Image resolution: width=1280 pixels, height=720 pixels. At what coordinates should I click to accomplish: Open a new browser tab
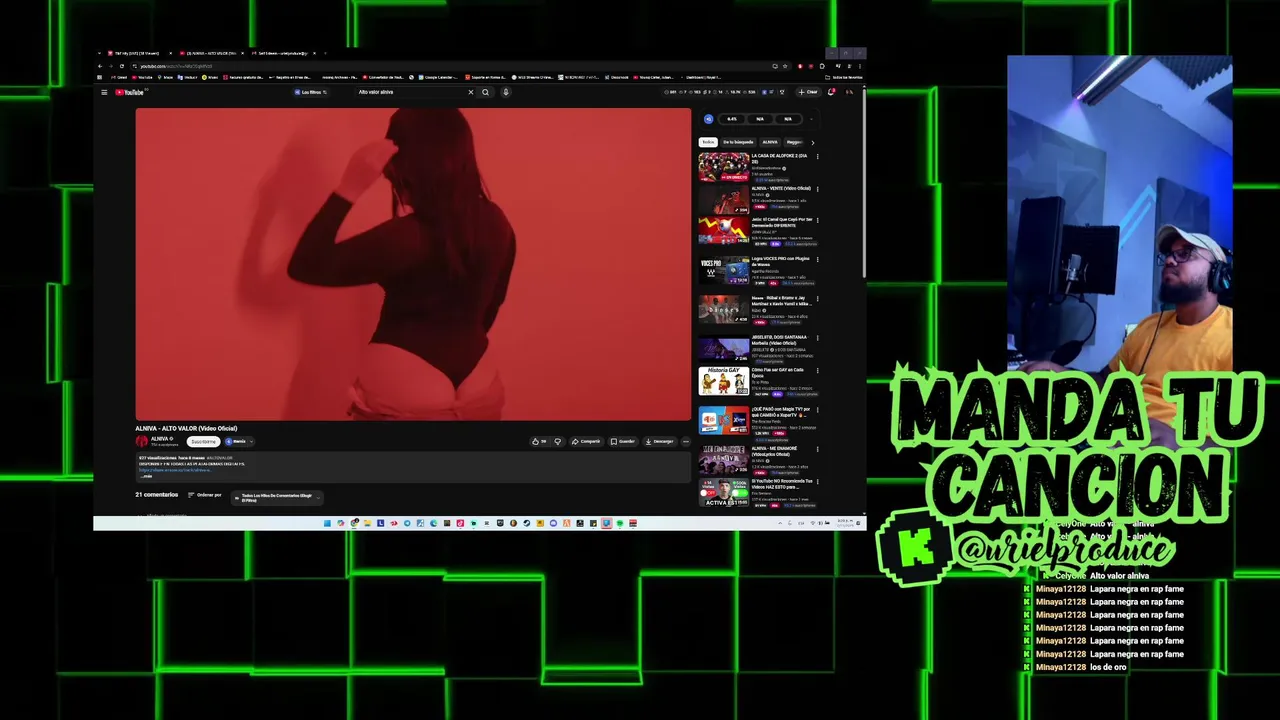pos(325,53)
